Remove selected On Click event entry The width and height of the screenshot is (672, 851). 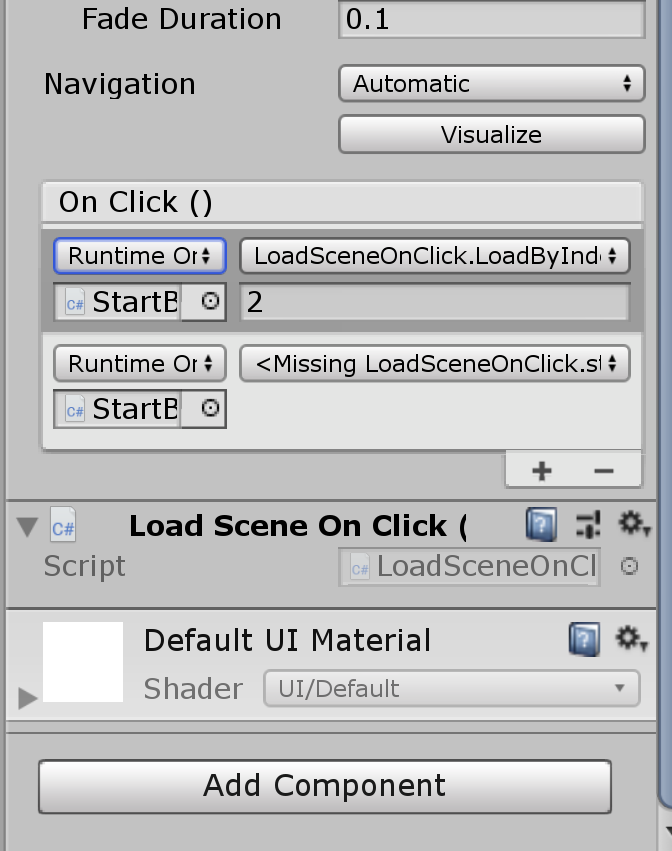pos(603,470)
